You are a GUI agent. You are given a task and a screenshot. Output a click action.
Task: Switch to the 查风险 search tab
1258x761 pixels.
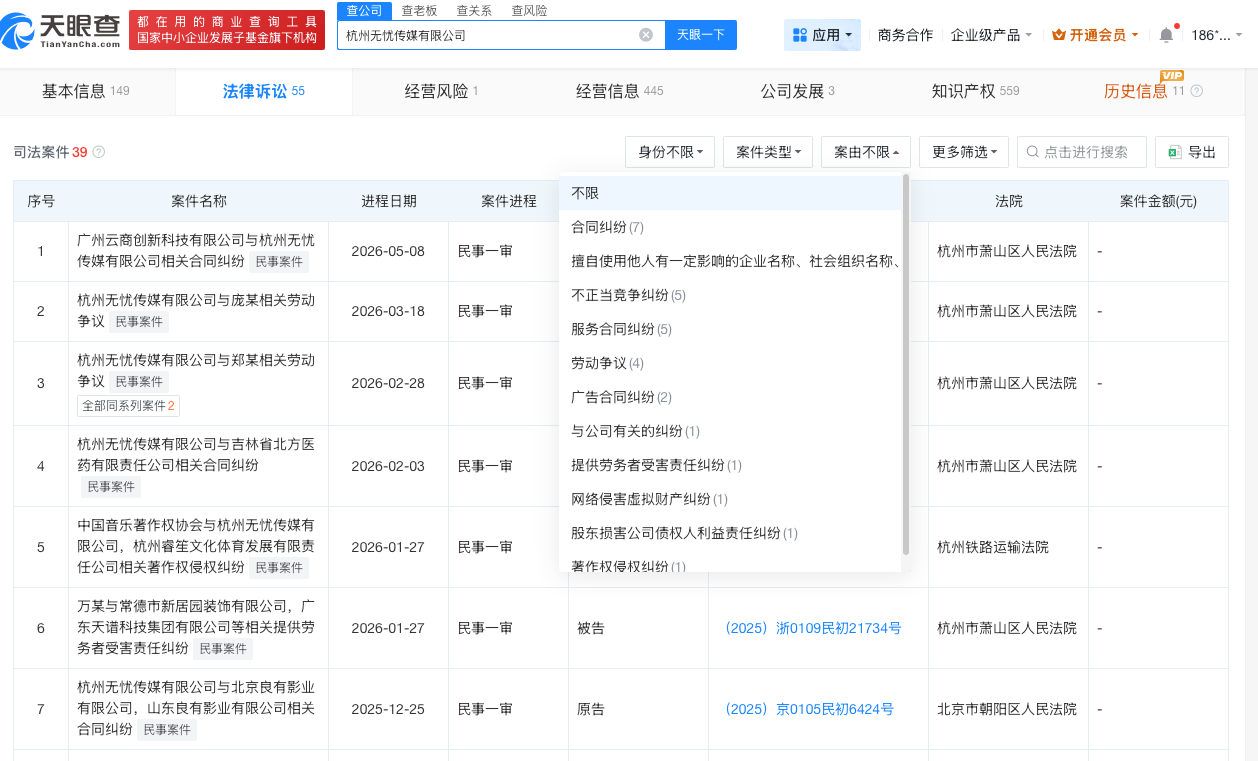(x=529, y=10)
